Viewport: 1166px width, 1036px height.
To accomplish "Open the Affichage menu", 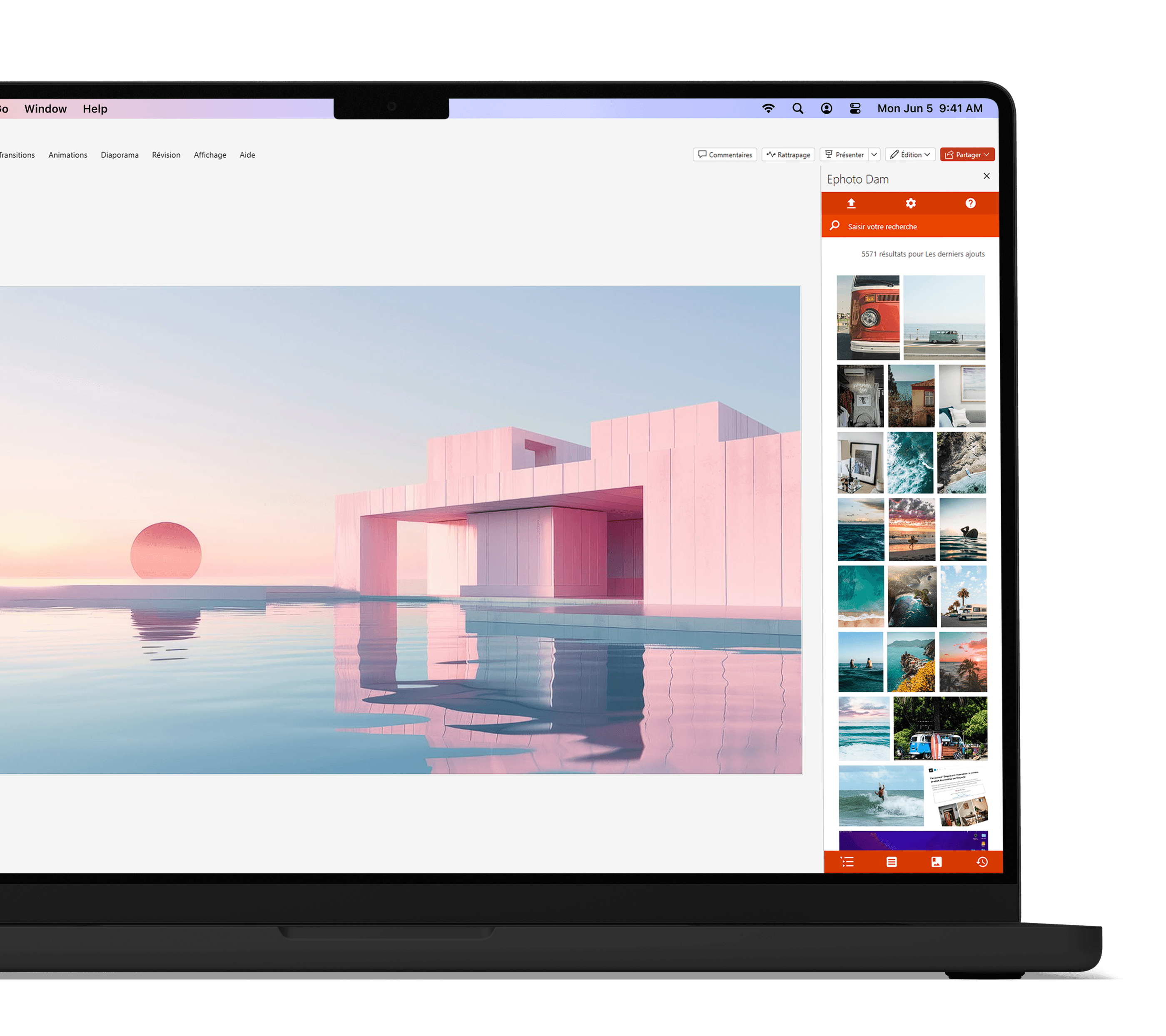I will point(210,154).
